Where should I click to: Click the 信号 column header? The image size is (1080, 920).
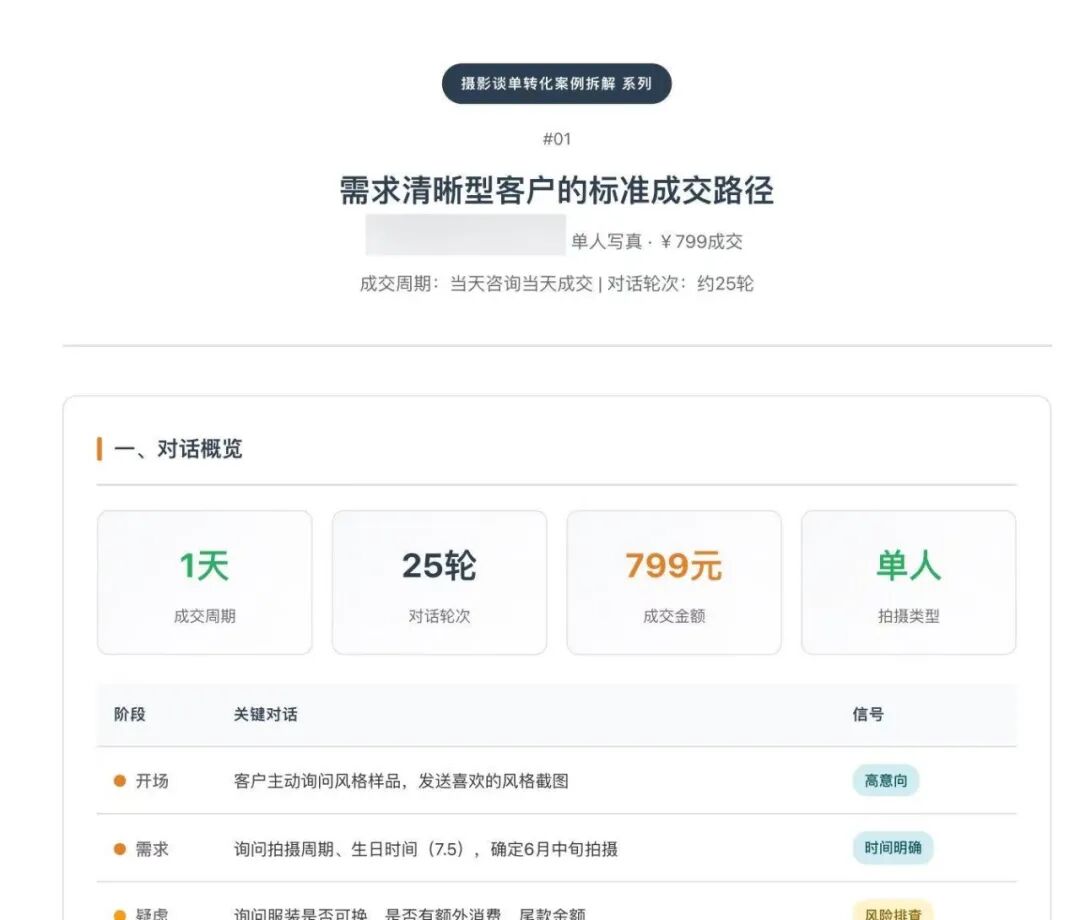[x=868, y=714]
